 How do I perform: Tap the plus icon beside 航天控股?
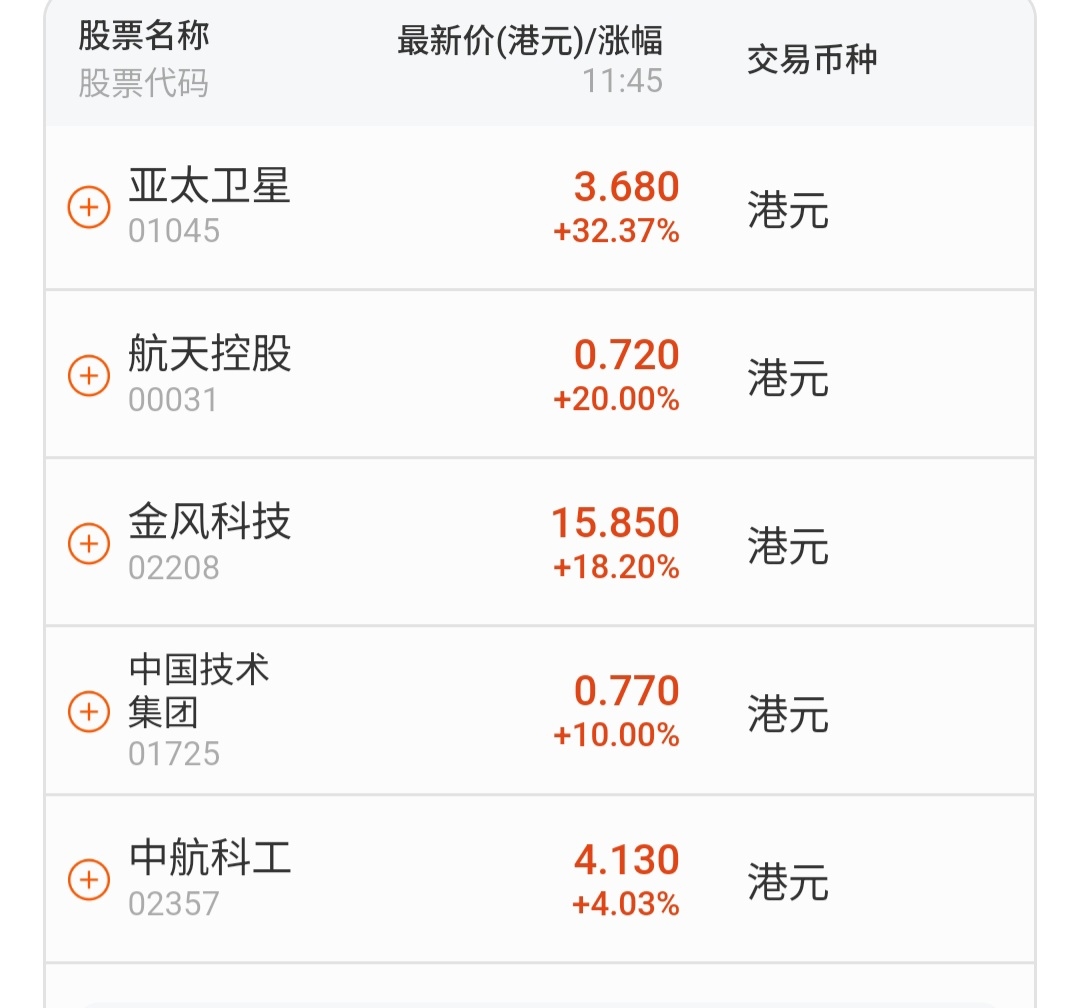point(89,376)
